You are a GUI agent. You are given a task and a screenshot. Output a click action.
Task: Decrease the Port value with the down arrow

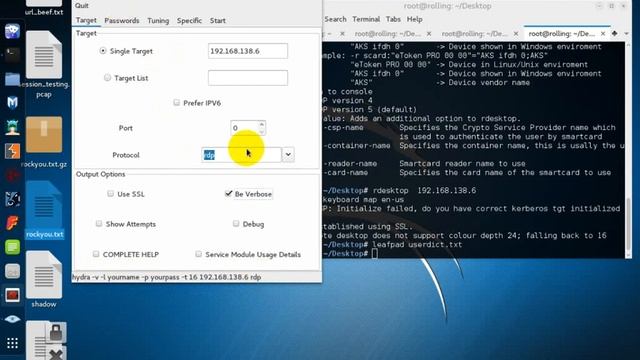click(x=262, y=131)
